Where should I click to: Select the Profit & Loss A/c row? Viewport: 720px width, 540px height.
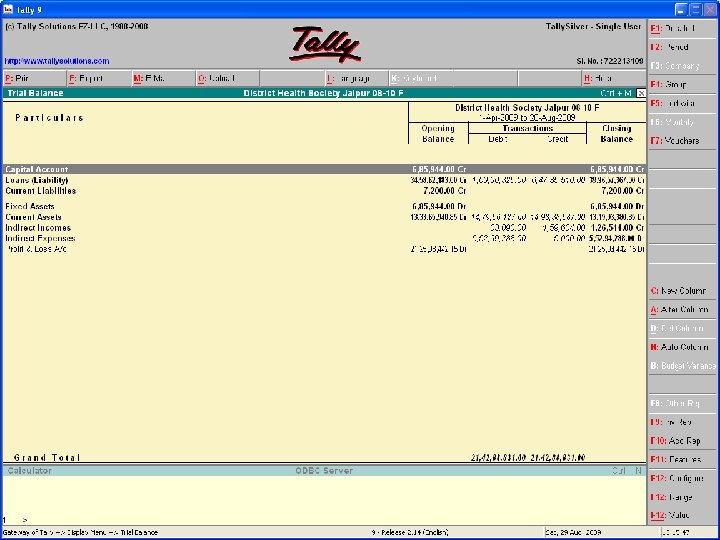[x=324, y=249]
